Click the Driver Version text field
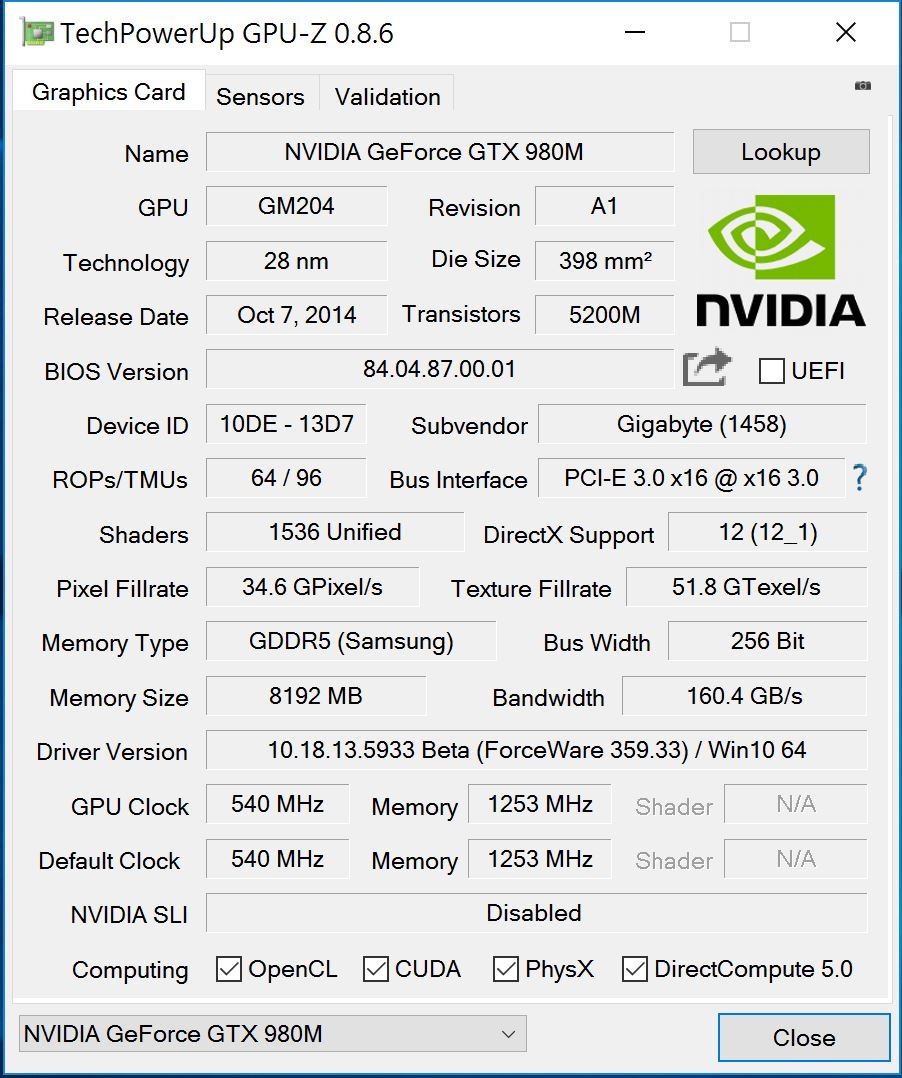This screenshot has height=1078, width=902. pos(537,750)
